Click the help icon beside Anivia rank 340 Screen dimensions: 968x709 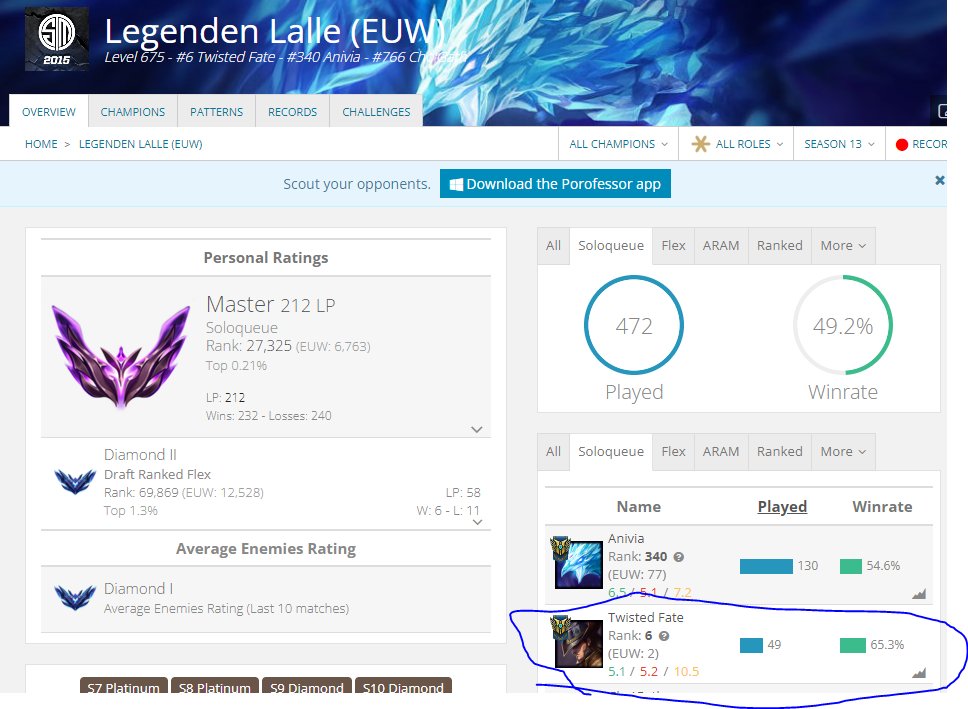(x=678, y=557)
